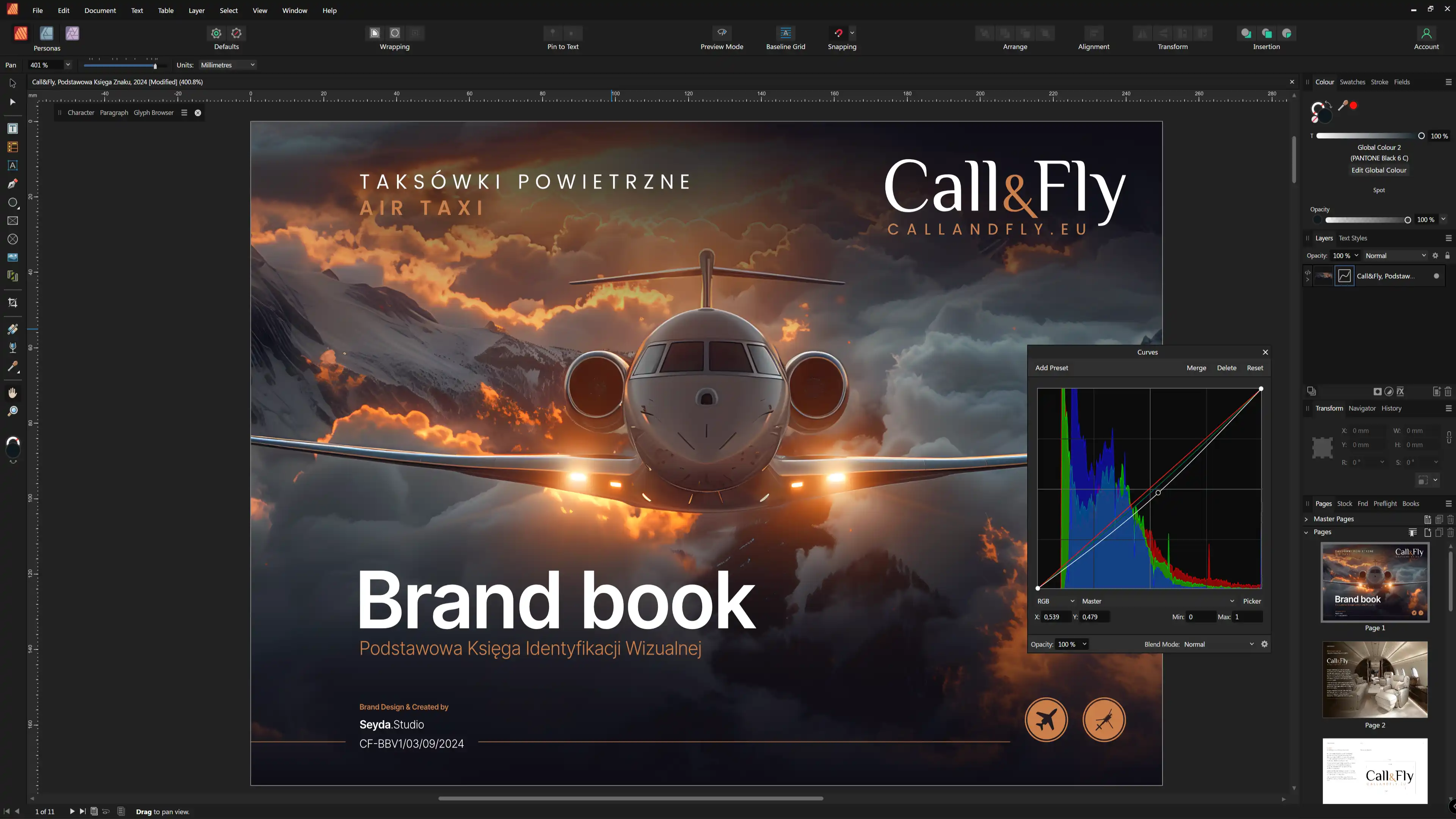This screenshot has width=1456, height=819.
Task: Open the Units Millimetres dropdown
Action: (227, 65)
